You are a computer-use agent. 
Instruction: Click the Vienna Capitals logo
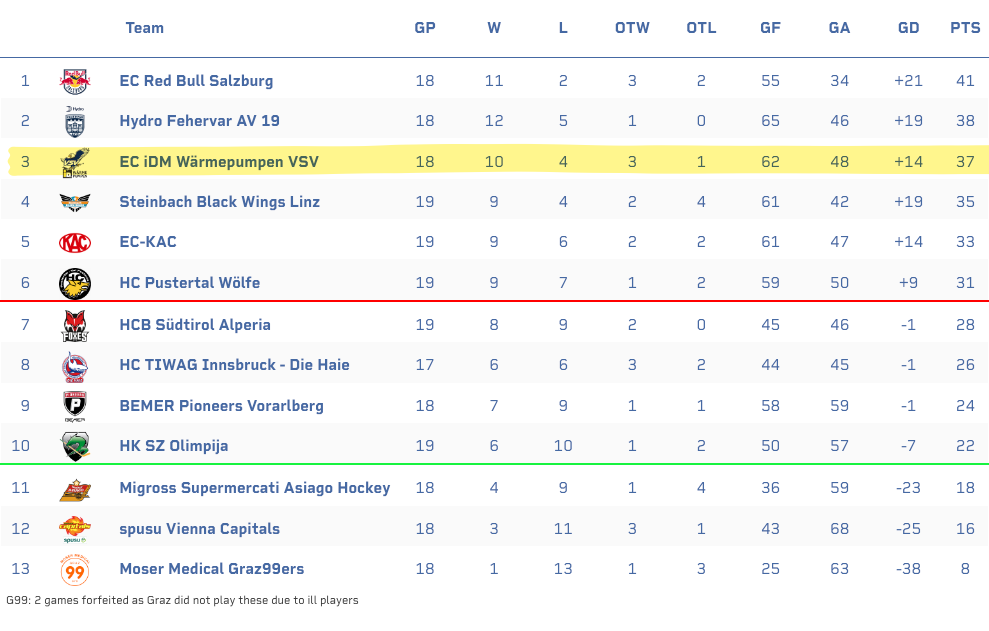75,529
